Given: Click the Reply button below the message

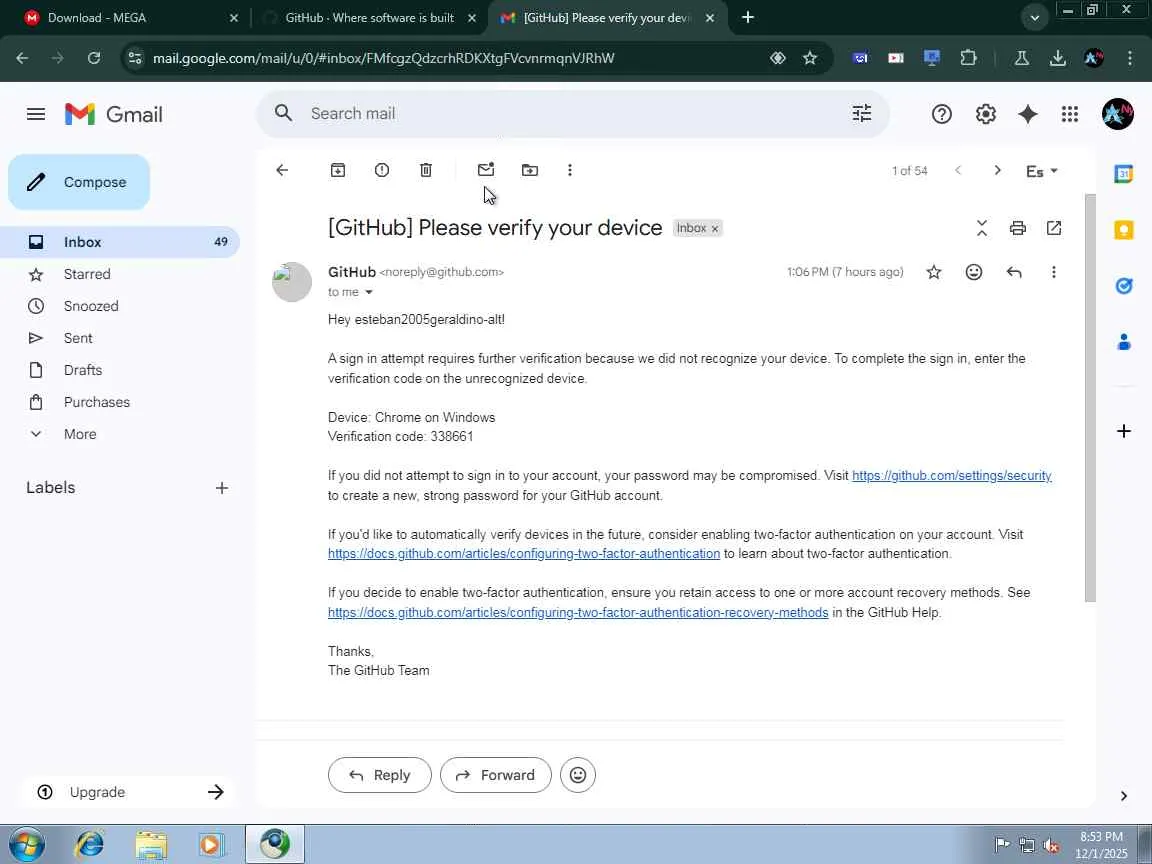Looking at the screenshot, I should 380,775.
